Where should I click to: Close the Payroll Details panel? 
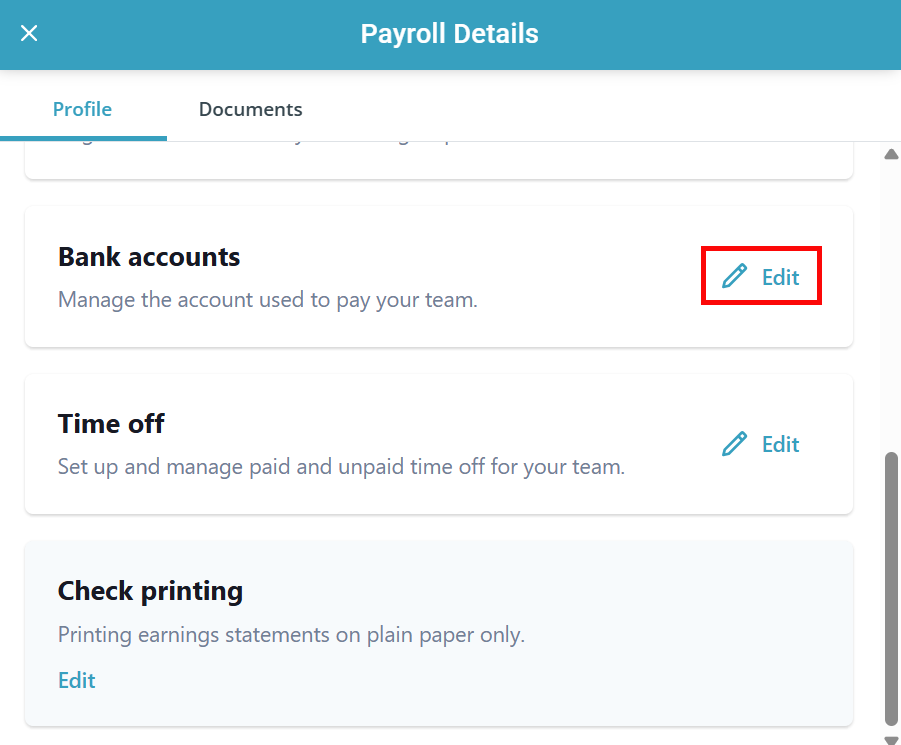(29, 34)
